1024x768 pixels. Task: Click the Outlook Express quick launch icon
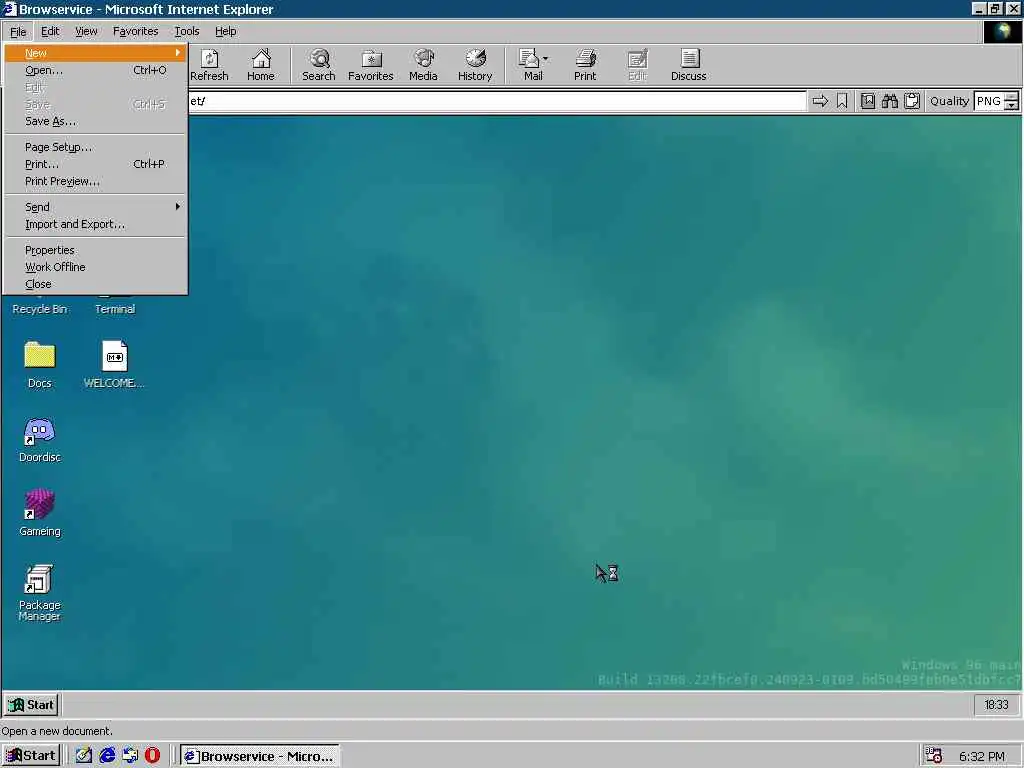(130, 756)
